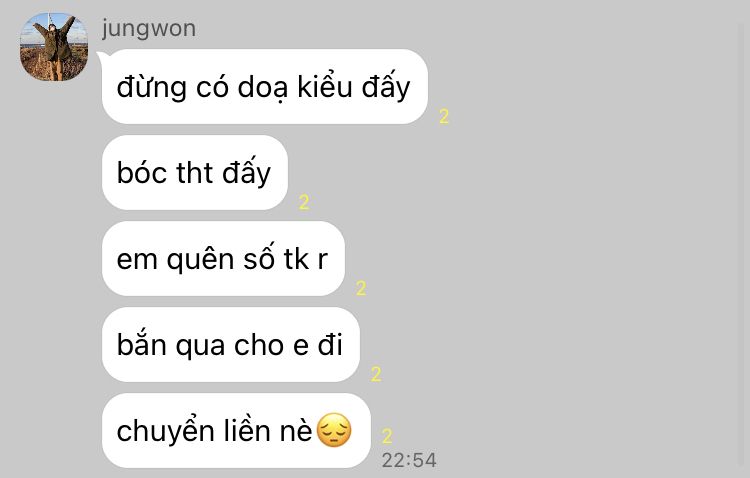Click the sender name jungwon
This screenshot has width=750, height=478.
tap(149, 29)
